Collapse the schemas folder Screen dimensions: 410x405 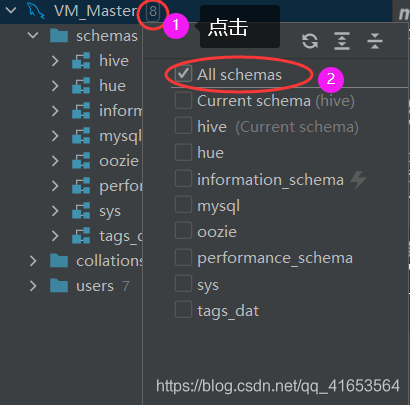click(x=33, y=35)
